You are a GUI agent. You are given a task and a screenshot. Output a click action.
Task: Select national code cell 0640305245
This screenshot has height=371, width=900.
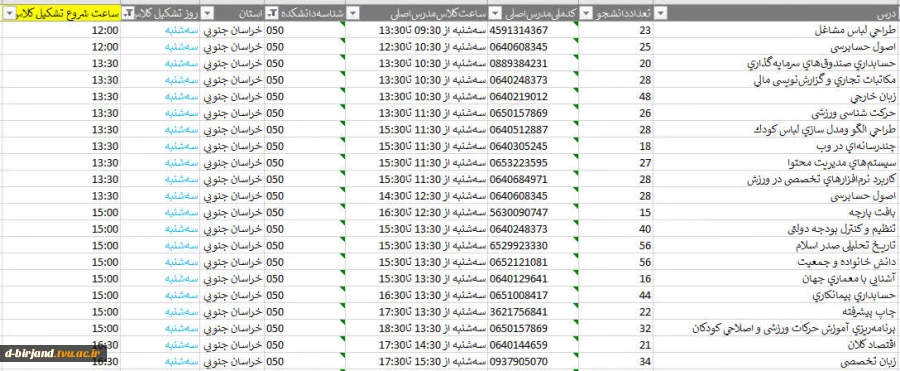point(533,146)
